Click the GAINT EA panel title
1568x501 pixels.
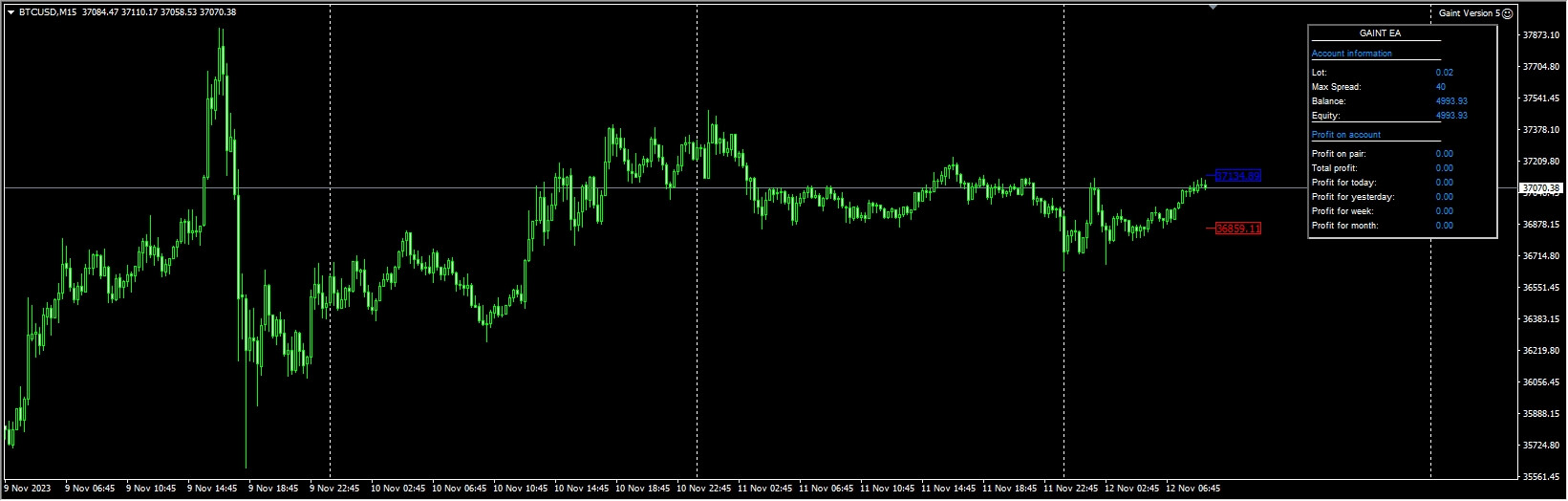(x=1380, y=33)
